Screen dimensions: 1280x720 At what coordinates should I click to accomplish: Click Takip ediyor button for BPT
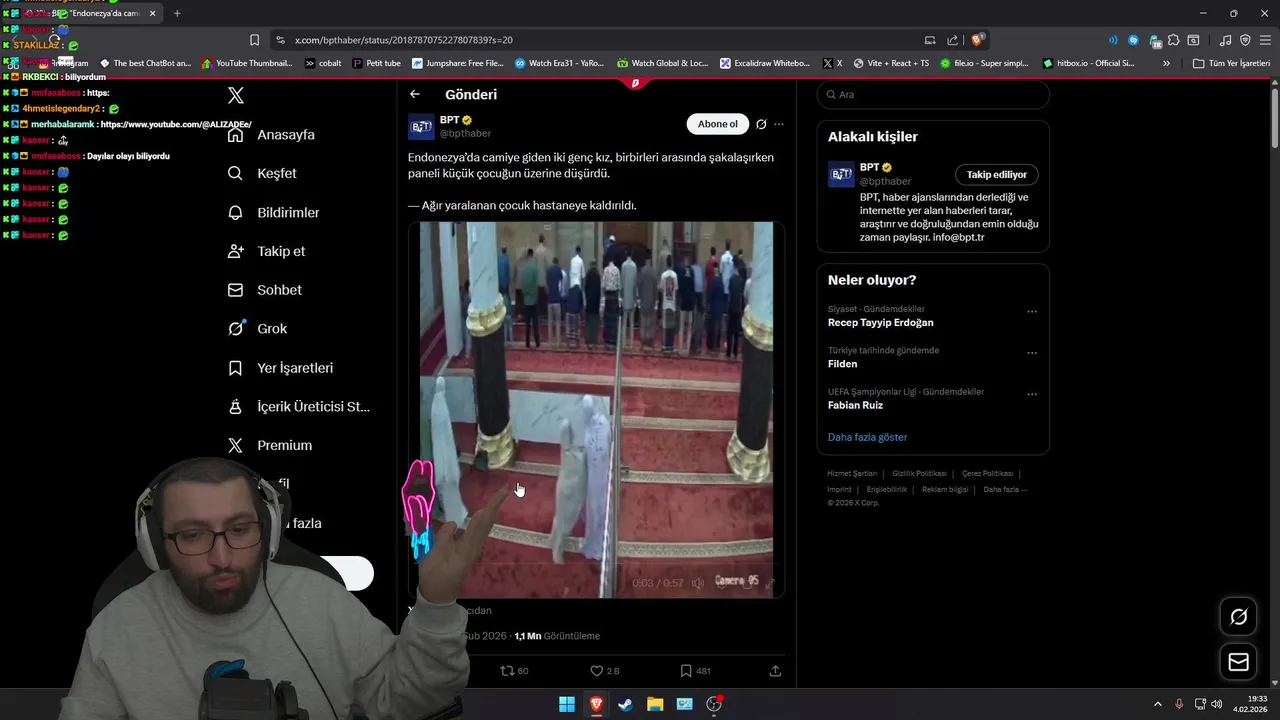click(x=996, y=175)
